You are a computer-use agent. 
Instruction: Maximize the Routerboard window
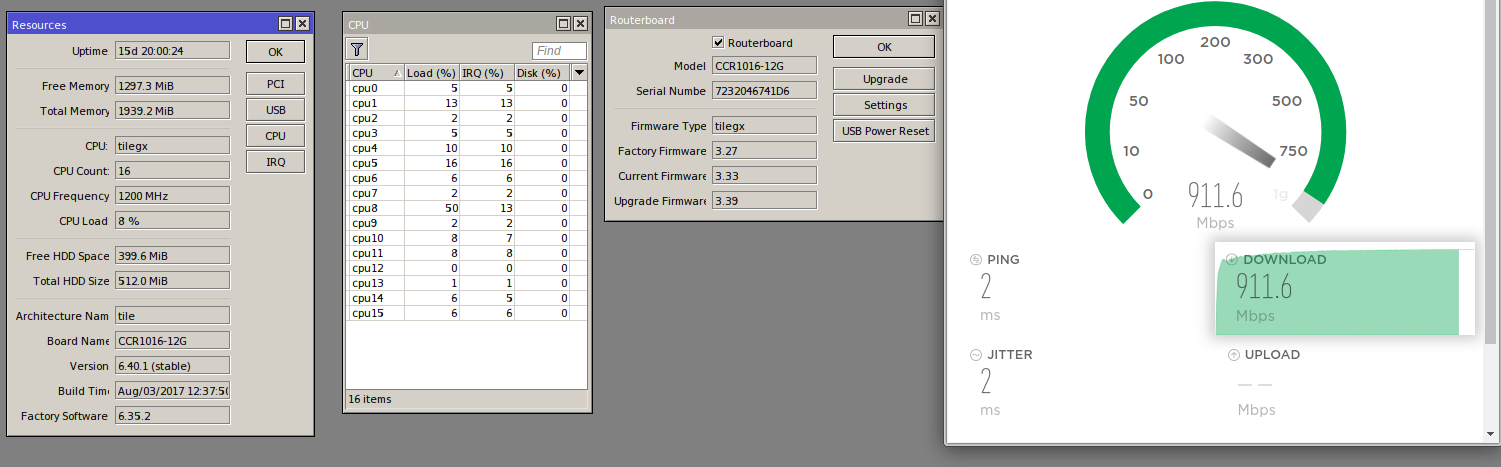pos(915,18)
